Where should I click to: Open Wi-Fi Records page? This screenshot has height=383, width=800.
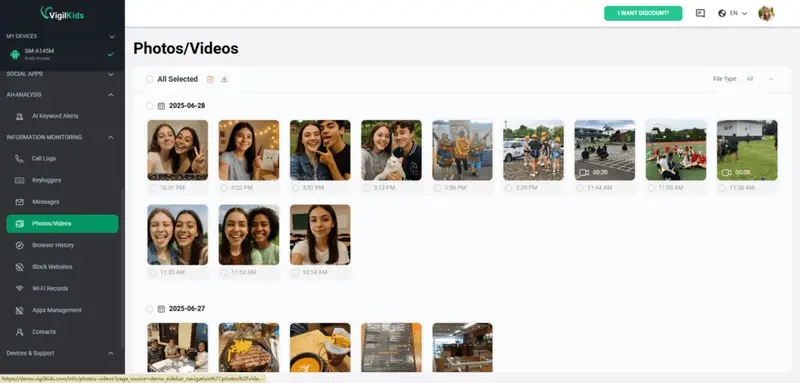pos(62,289)
